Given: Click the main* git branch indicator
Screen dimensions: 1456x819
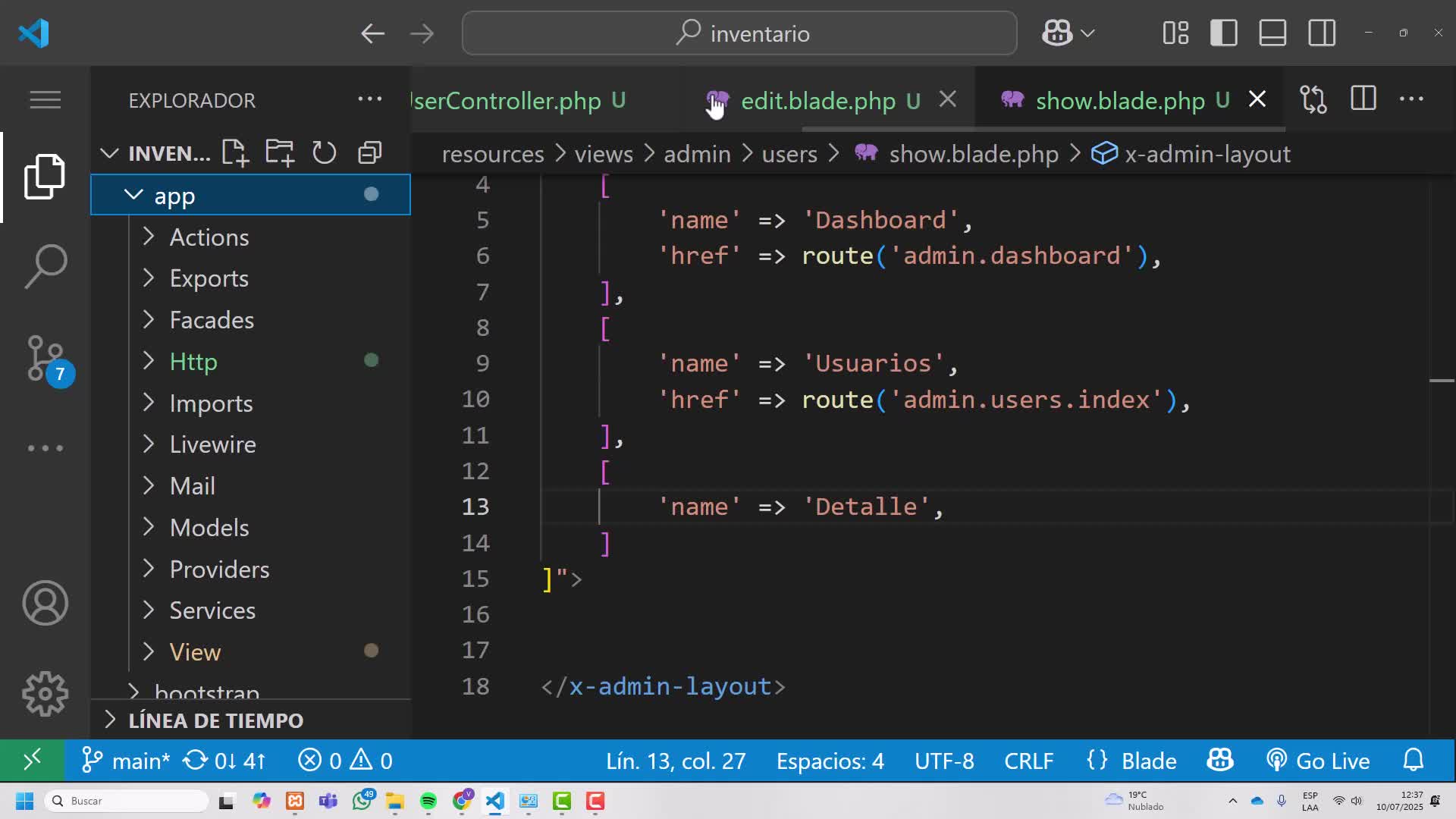Looking at the screenshot, I should click(126, 761).
